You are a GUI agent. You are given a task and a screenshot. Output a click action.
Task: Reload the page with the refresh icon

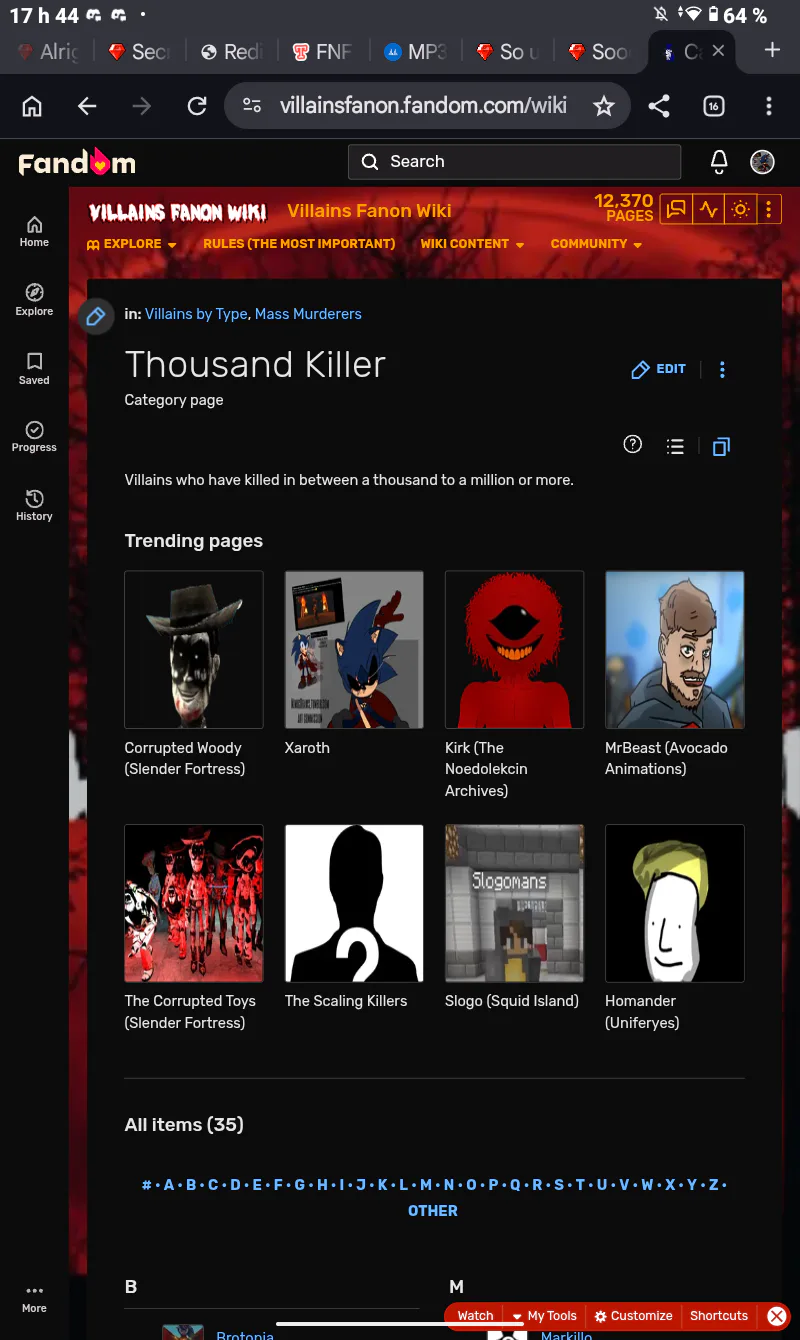pyautogui.click(x=197, y=106)
